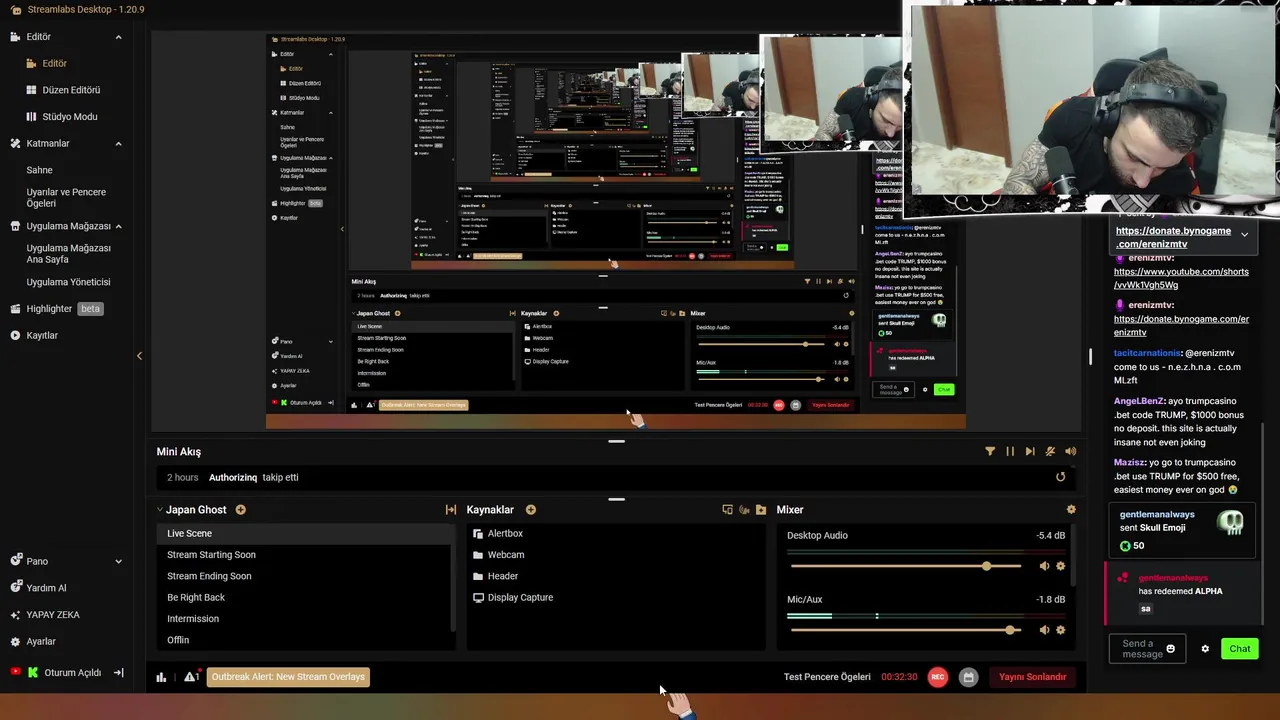Screen dimensions: 1280x720
Task: Mute event sounds in Mini Akış
Action: click(x=1071, y=452)
